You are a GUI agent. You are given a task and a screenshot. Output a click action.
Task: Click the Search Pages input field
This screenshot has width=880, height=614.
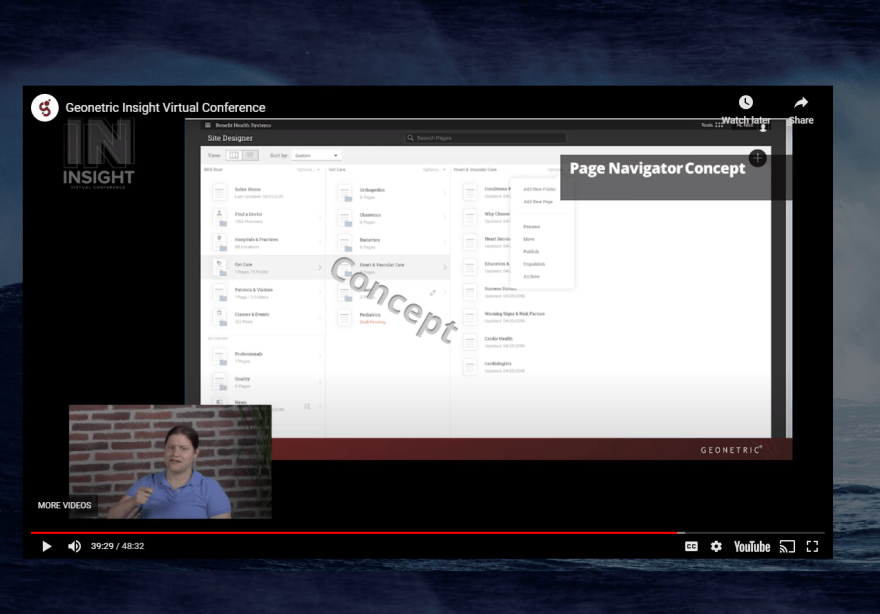click(x=486, y=138)
